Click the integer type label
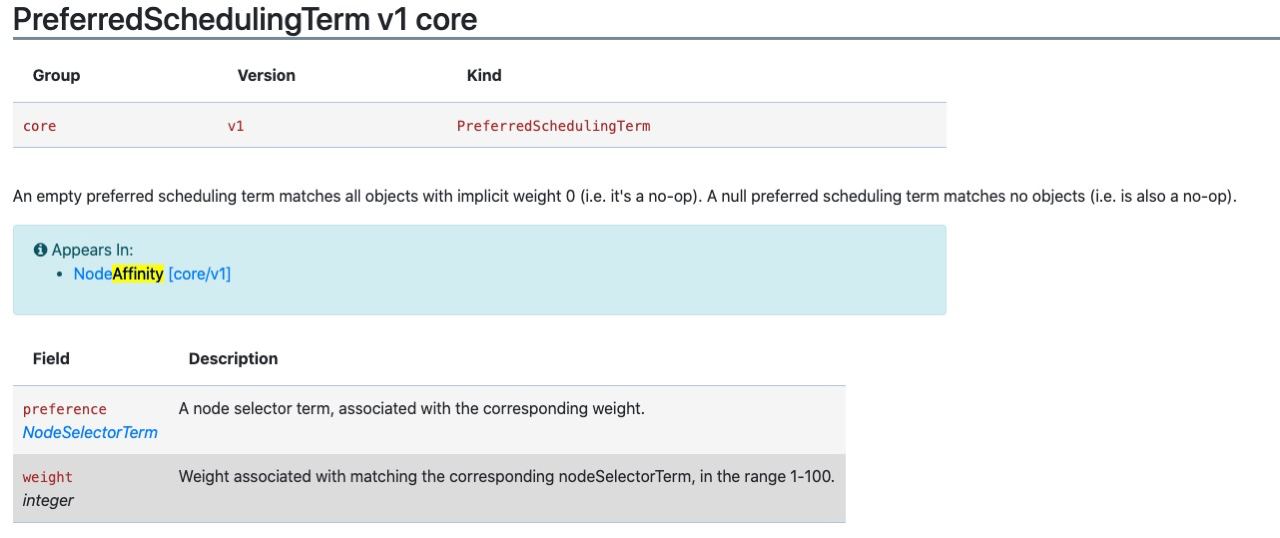The width and height of the screenshot is (1280, 538). 48,501
